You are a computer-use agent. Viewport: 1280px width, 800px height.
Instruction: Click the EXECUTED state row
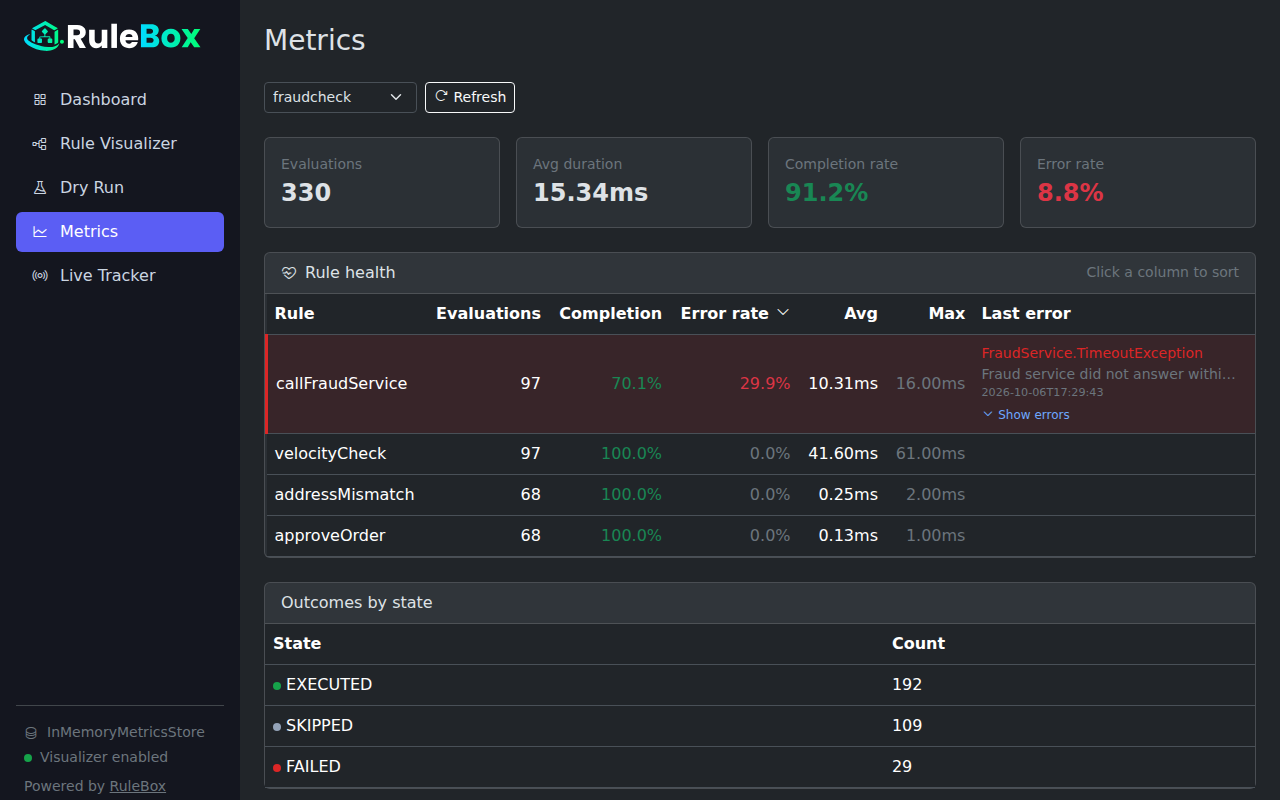pos(760,685)
